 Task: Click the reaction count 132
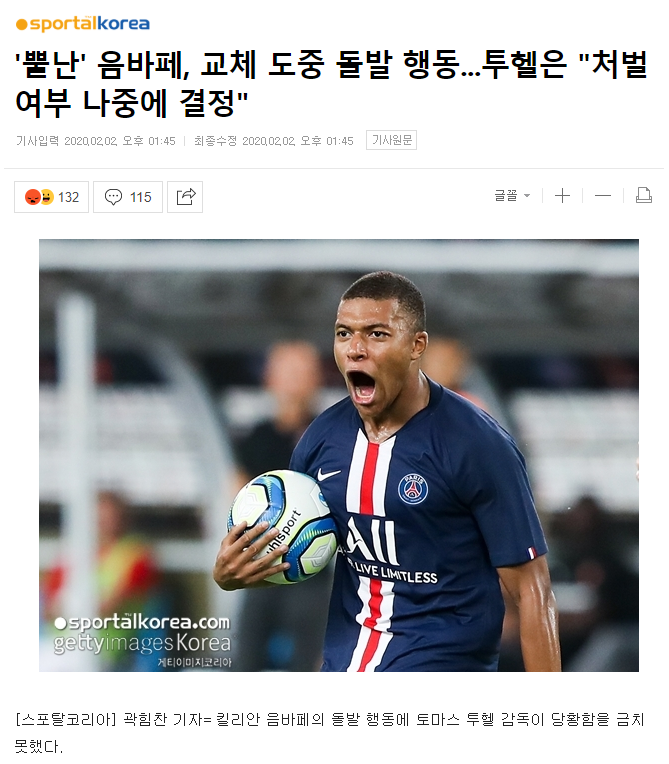(x=68, y=197)
